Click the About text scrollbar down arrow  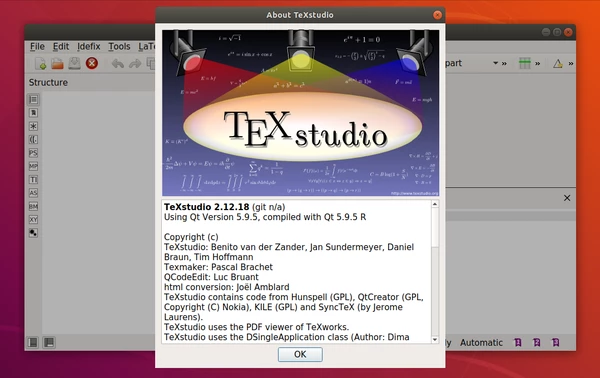[435, 339]
